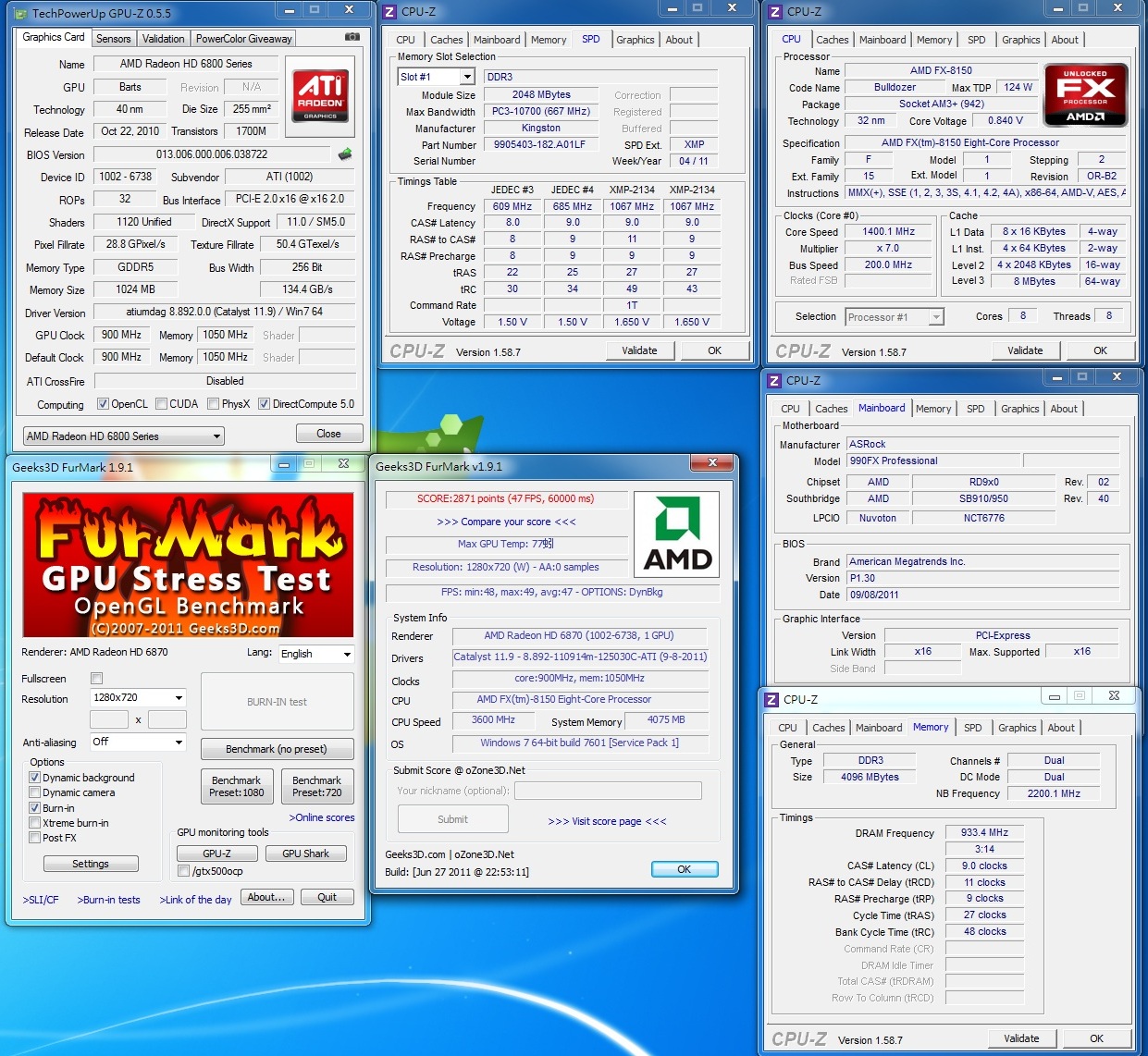Screen dimensions: 1148x1056
Task: Open the Resolution 1280x720 dropdown
Action: (x=138, y=697)
